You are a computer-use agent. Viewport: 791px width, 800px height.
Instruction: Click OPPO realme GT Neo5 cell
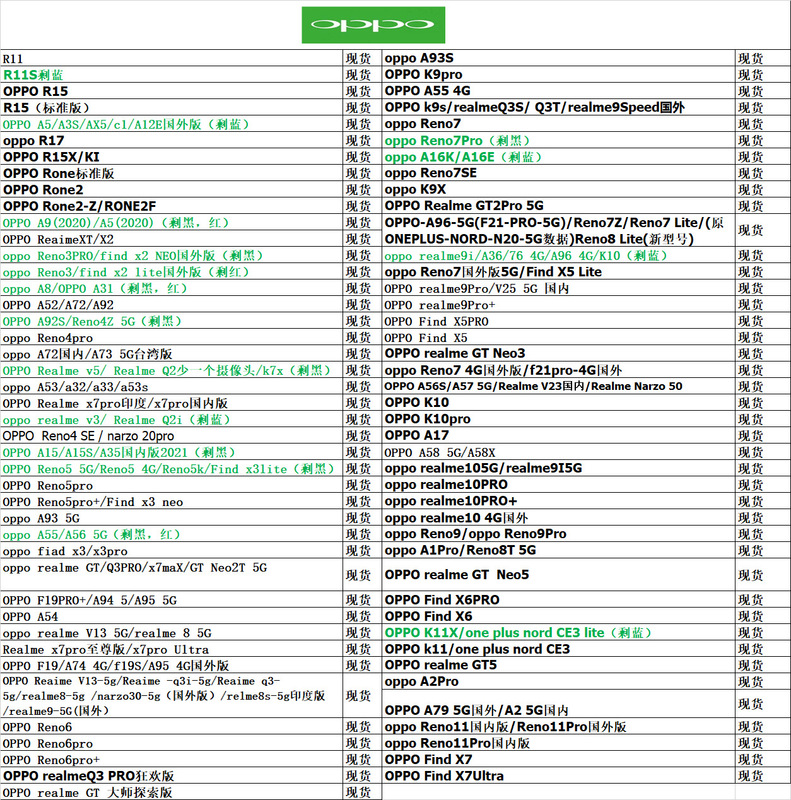(558, 575)
